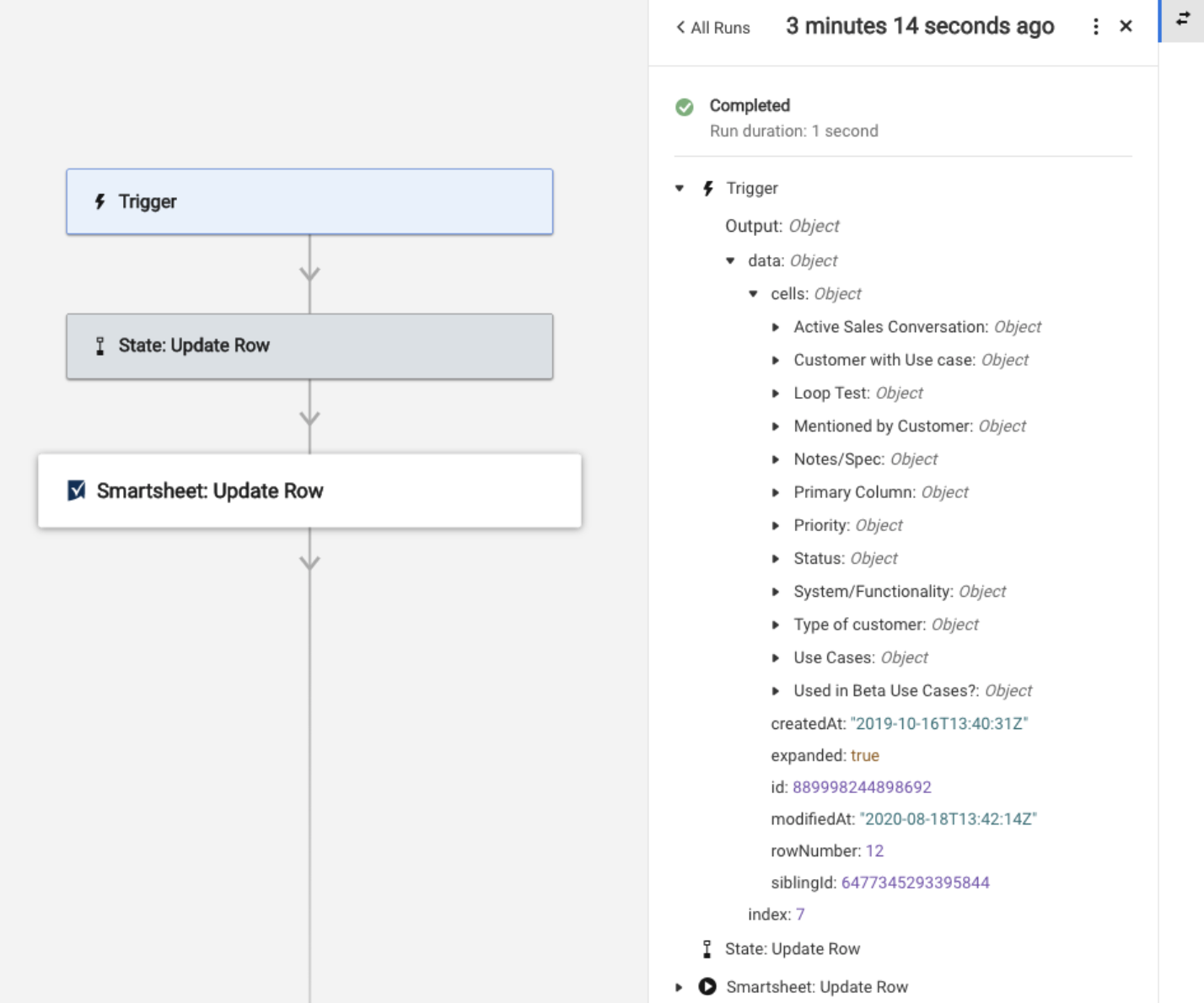Click the State: Update Row log entry
The width and height of the screenshot is (1204, 1003).
[792, 949]
